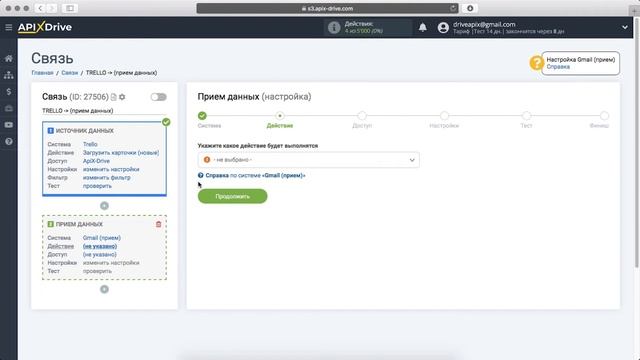Open the dollar billing icon in the sidebar
Screen dimensions: 640x360
coord(9,92)
